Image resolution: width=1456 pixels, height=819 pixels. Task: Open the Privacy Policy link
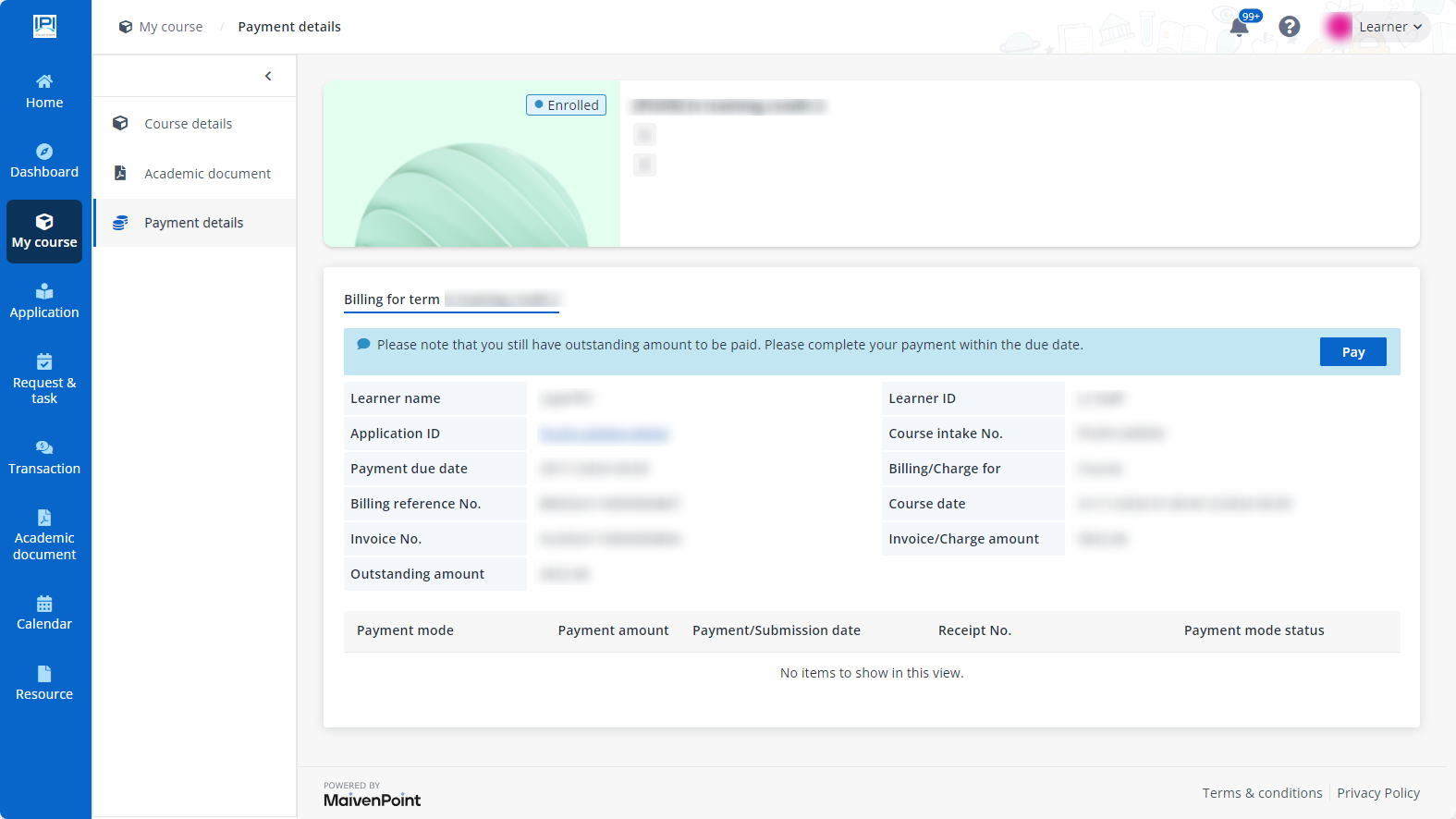point(1378,793)
